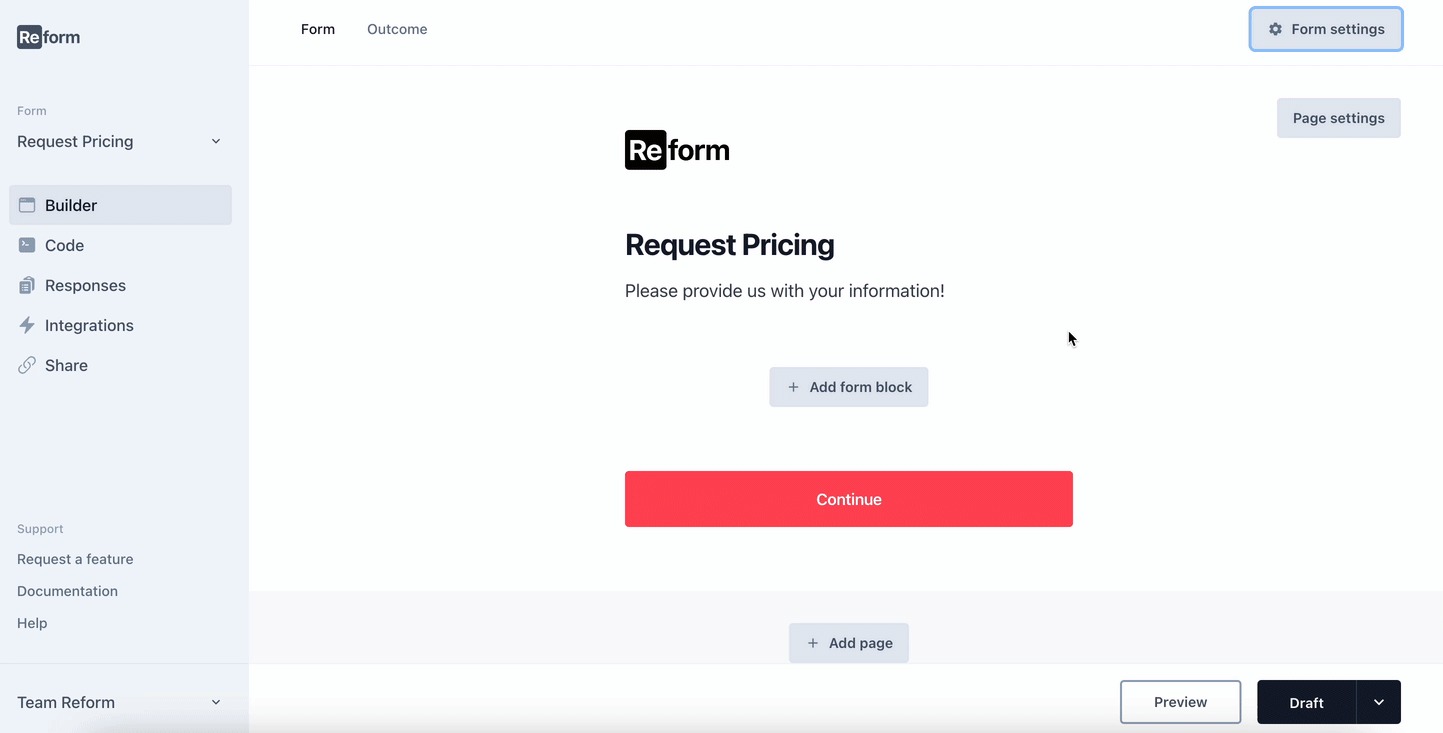The width and height of the screenshot is (1443, 733).
Task: Click the gear icon in Form settings
Action: [1275, 29]
